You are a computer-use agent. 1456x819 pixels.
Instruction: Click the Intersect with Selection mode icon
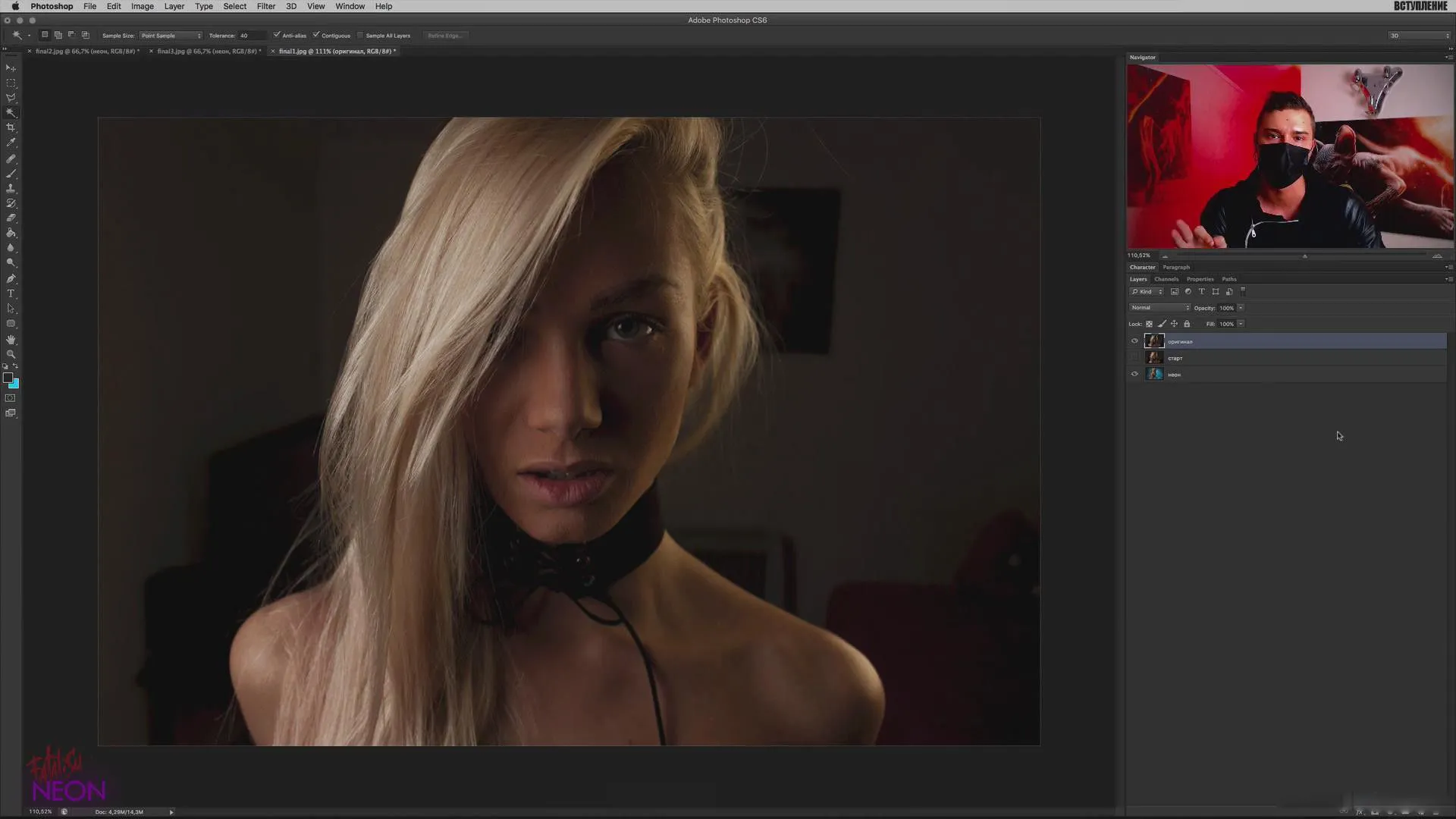pos(85,35)
